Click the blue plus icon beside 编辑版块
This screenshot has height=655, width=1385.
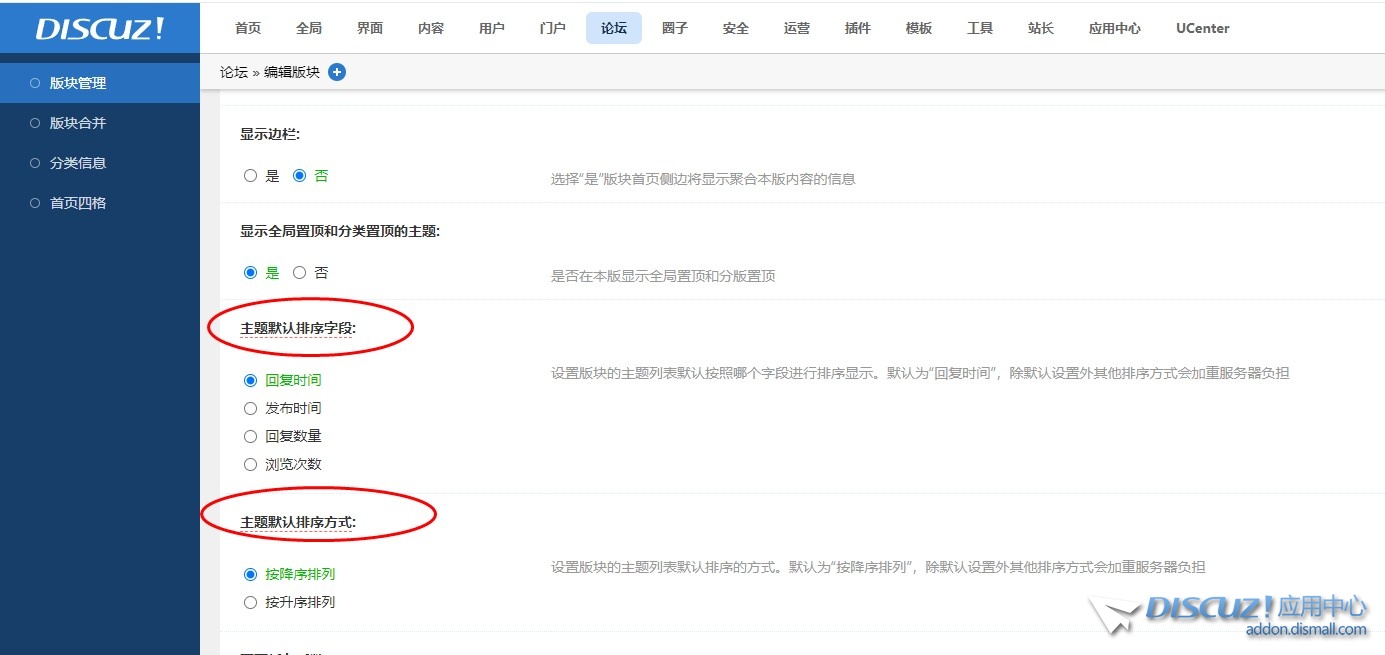pos(337,72)
